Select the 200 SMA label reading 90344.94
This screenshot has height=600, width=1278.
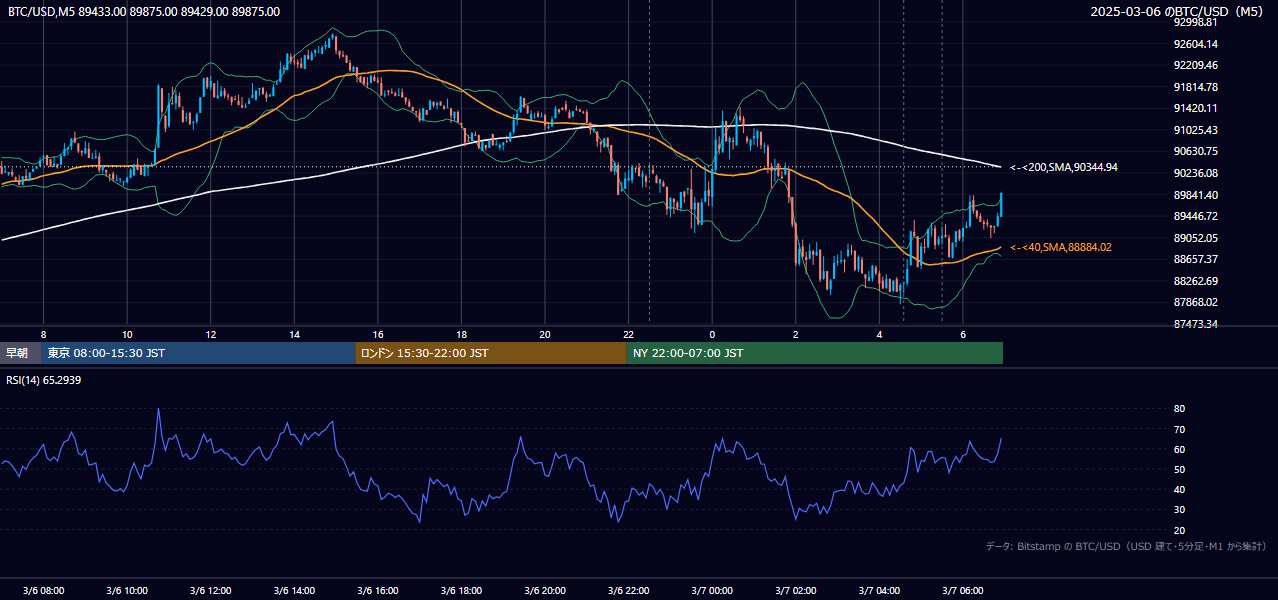coord(1064,167)
